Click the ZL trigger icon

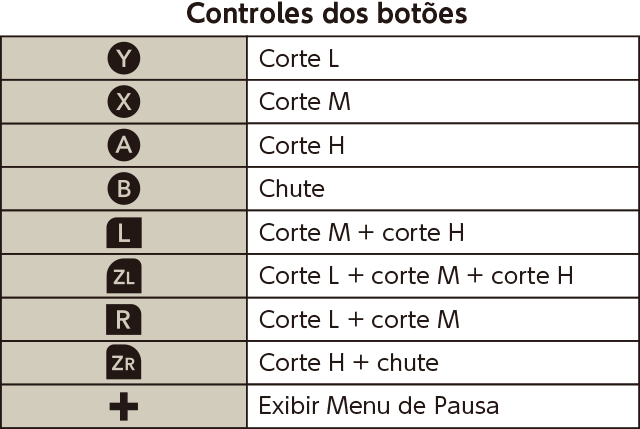(124, 276)
